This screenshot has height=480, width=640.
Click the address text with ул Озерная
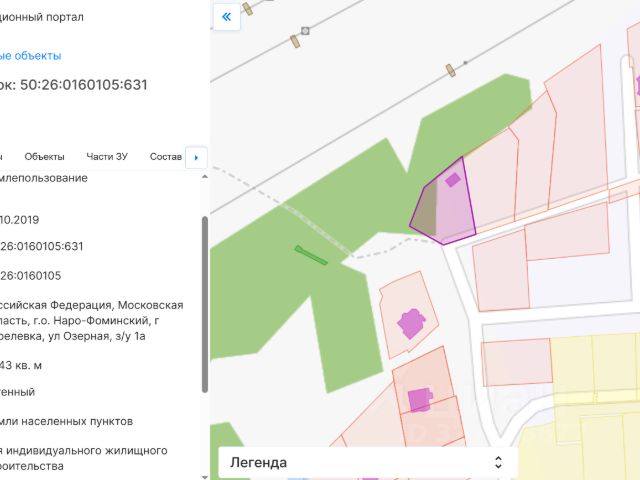(x=91, y=320)
